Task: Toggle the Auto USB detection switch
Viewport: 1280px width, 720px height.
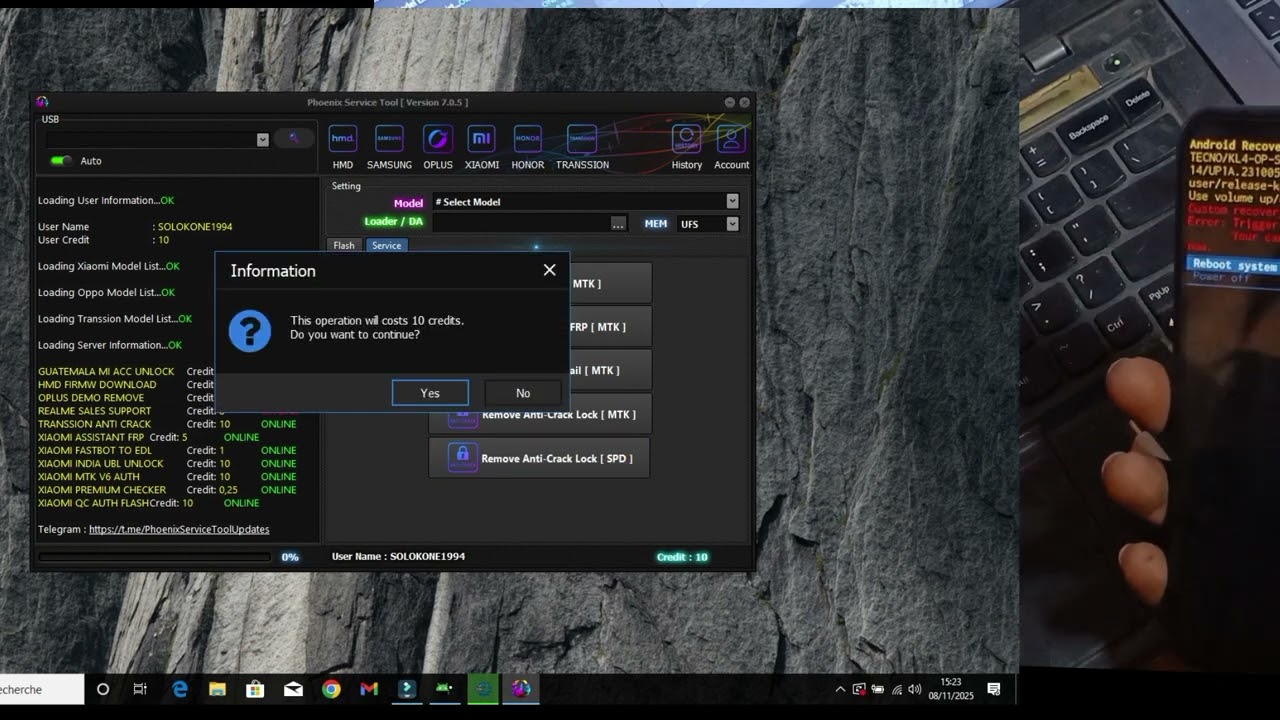Action: point(62,160)
